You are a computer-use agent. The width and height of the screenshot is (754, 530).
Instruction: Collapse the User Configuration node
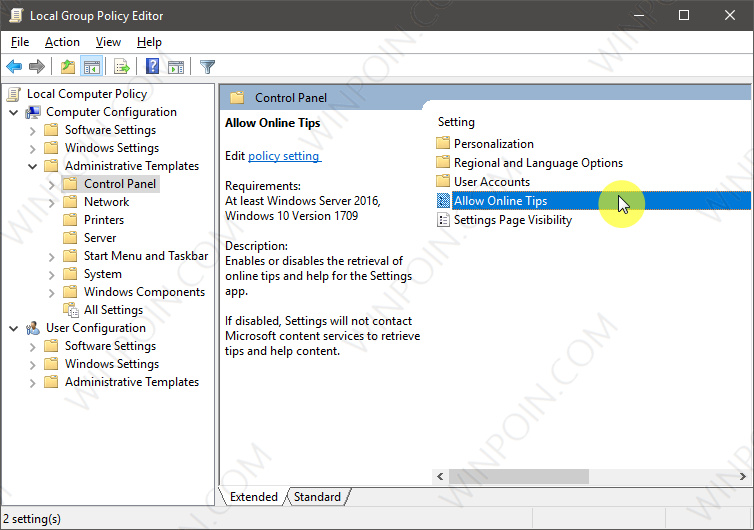14,329
